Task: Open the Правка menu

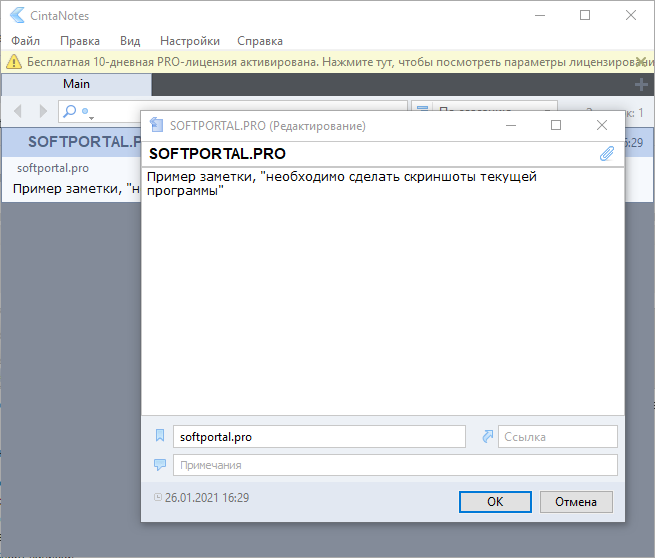Action: tap(80, 41)
